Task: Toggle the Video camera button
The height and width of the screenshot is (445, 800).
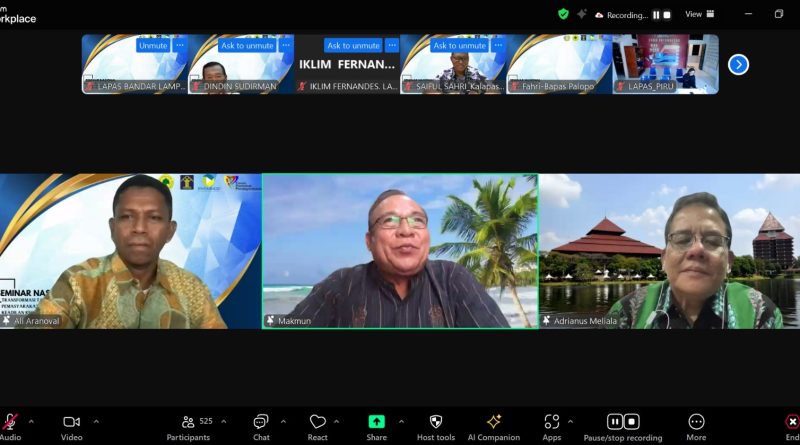Action: [x=71, y=422]
